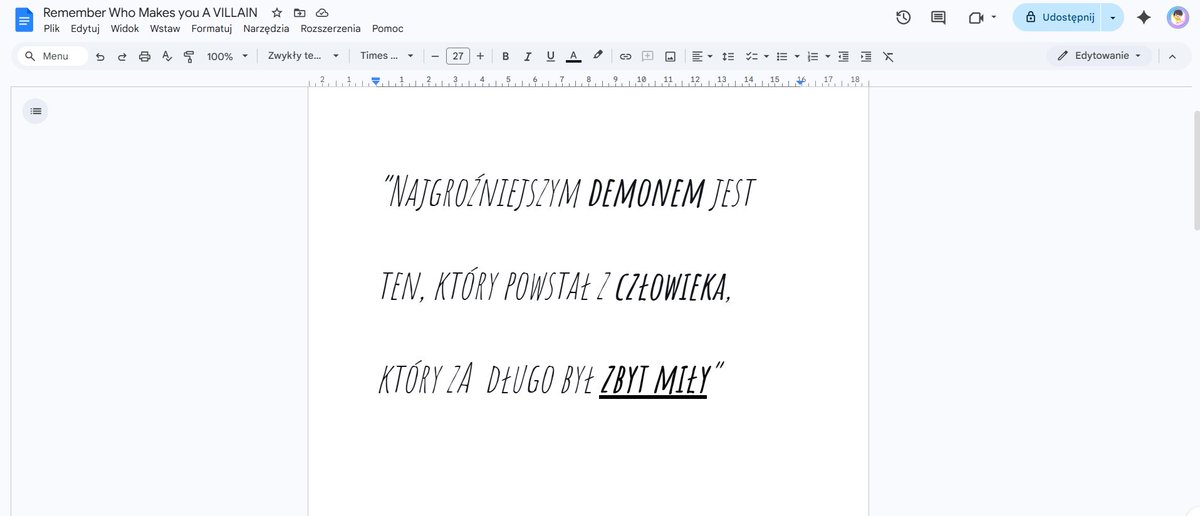Open the Widok menu

click(125, 29)
